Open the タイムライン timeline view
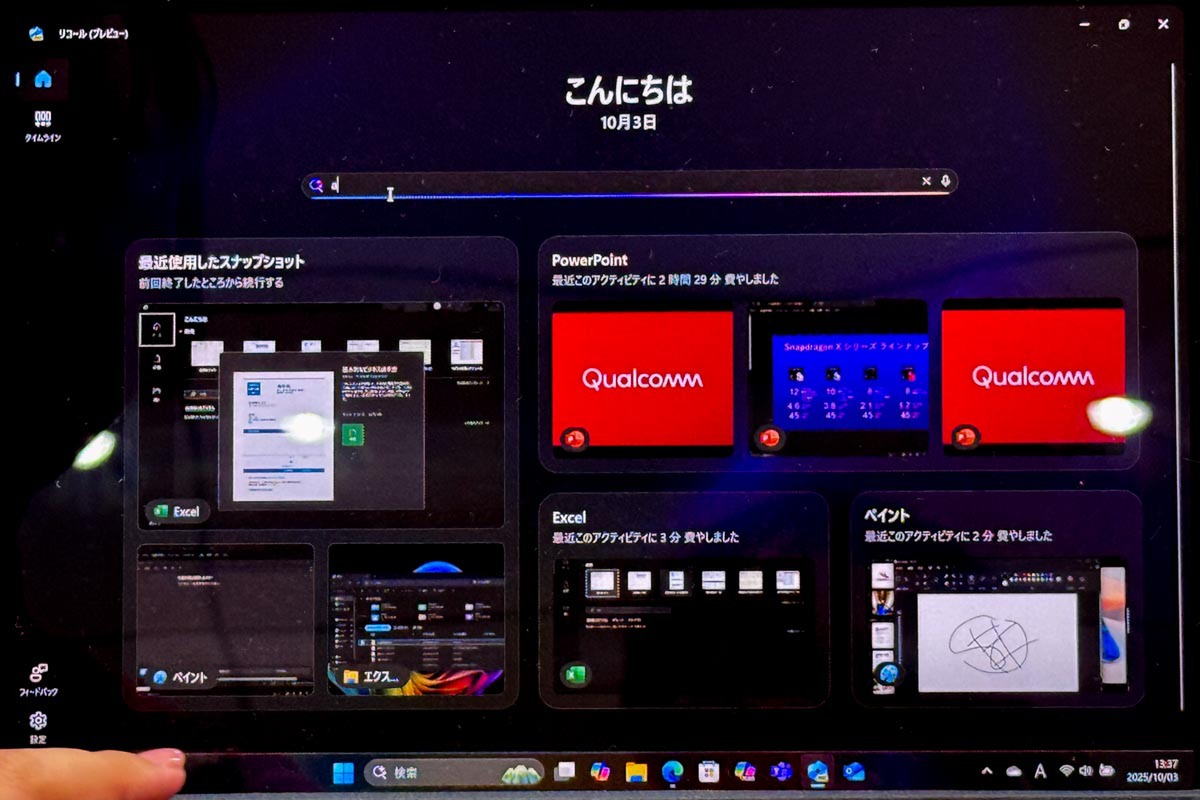The width and height of the screenshot is (1200, 800). 43,126
